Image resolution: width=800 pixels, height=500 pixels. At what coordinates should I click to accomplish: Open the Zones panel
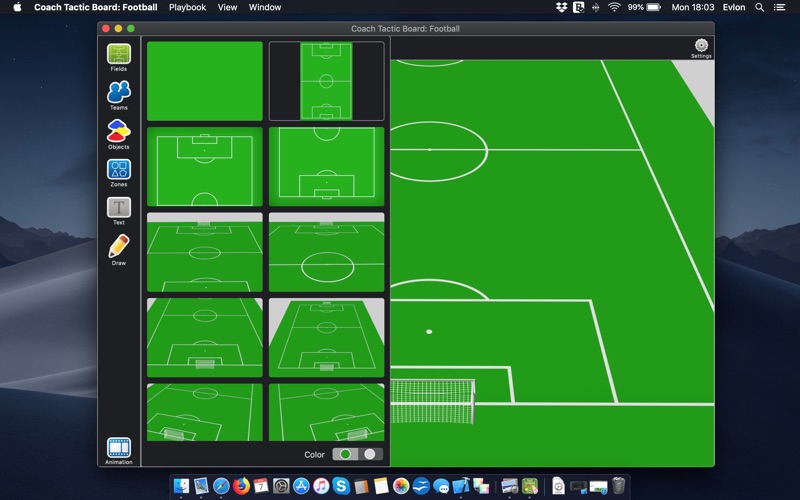coord(118,172)
